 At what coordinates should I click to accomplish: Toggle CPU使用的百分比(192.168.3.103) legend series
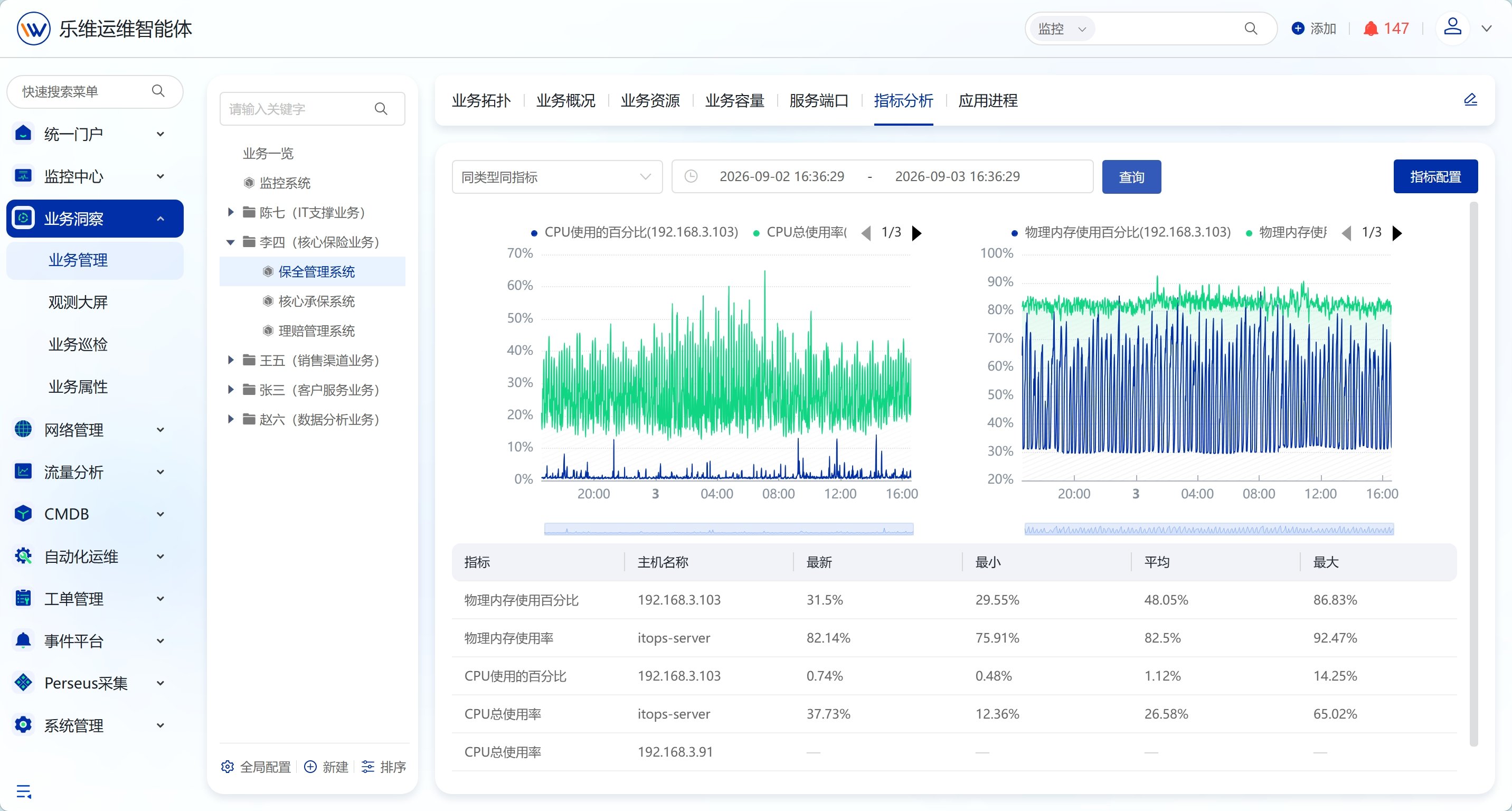click(x=634, y=232)
